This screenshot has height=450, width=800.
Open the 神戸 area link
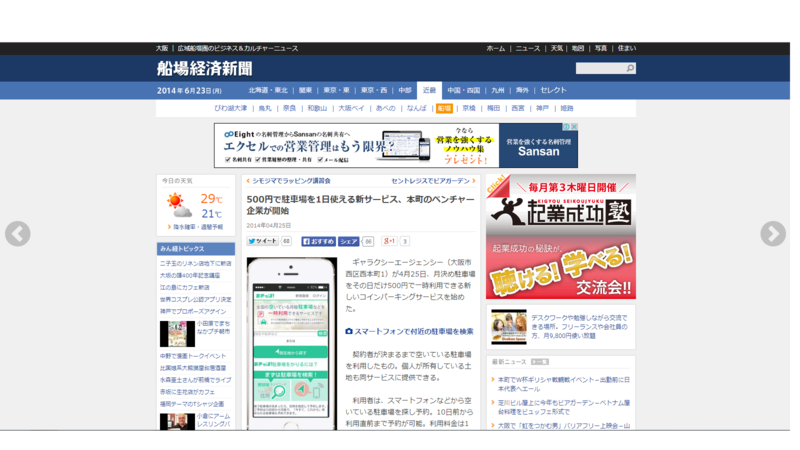point(542,108)
